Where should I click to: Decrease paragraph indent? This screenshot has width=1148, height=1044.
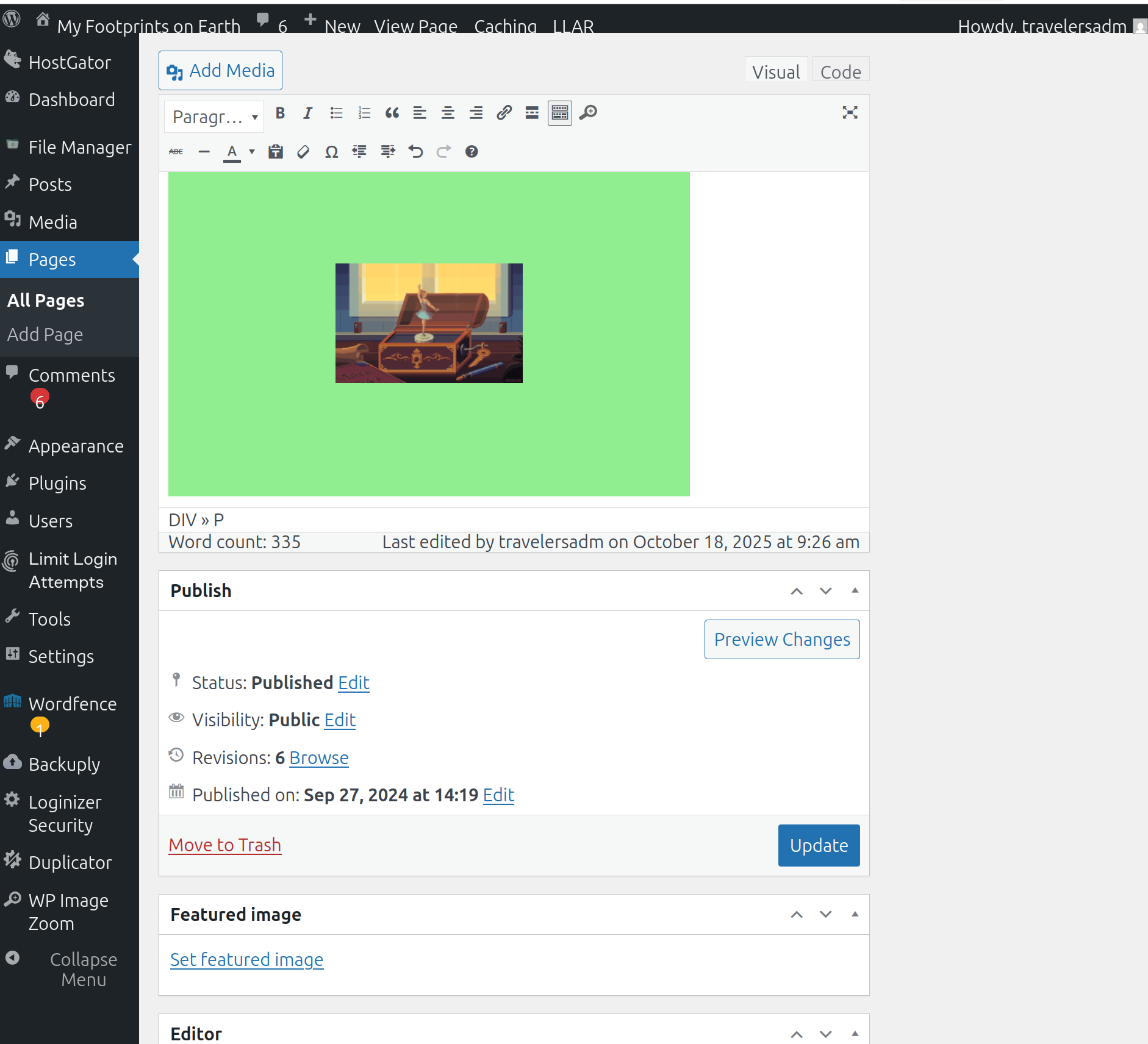[x=359, y=152]
